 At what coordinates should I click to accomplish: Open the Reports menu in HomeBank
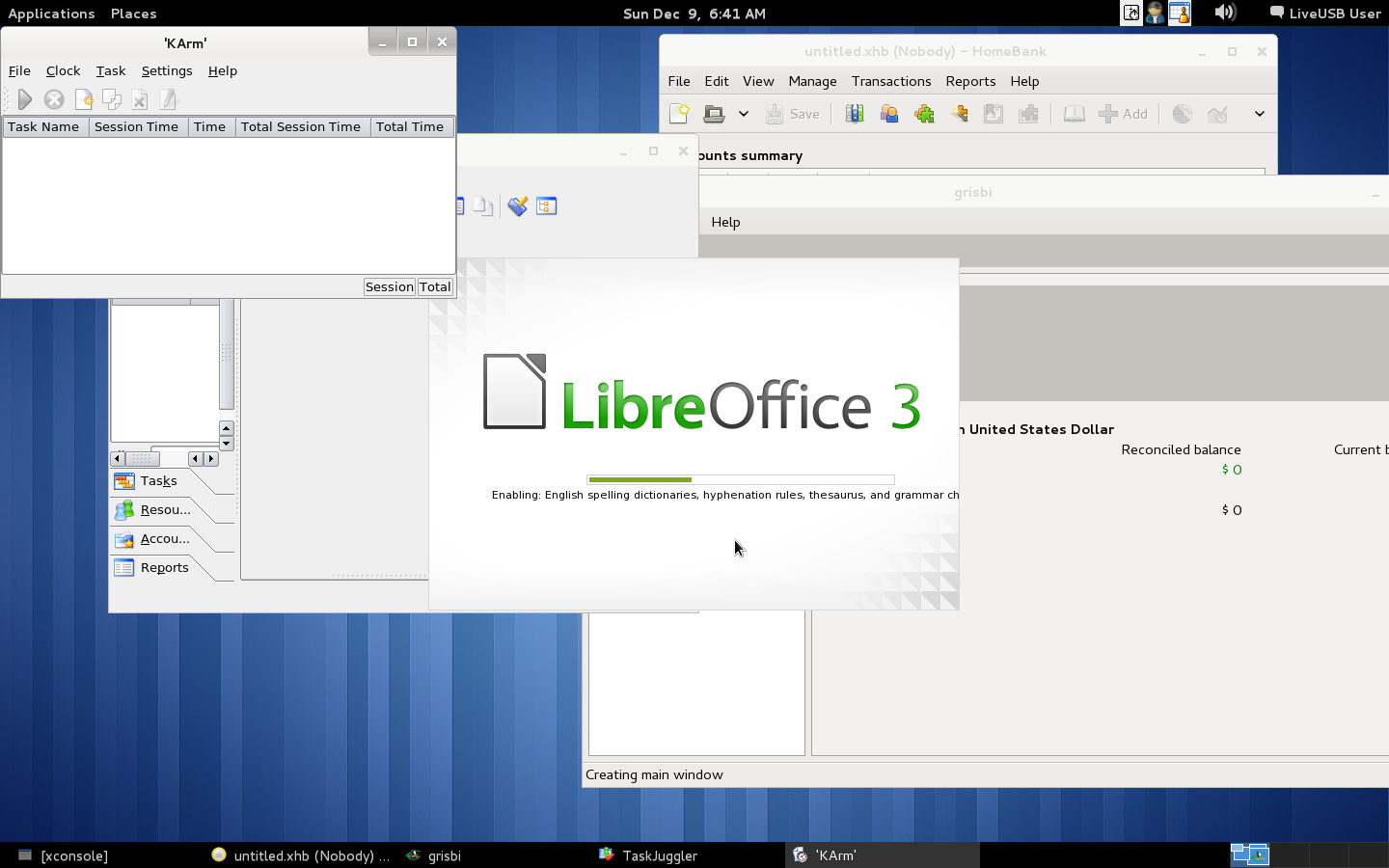(970, 82)
